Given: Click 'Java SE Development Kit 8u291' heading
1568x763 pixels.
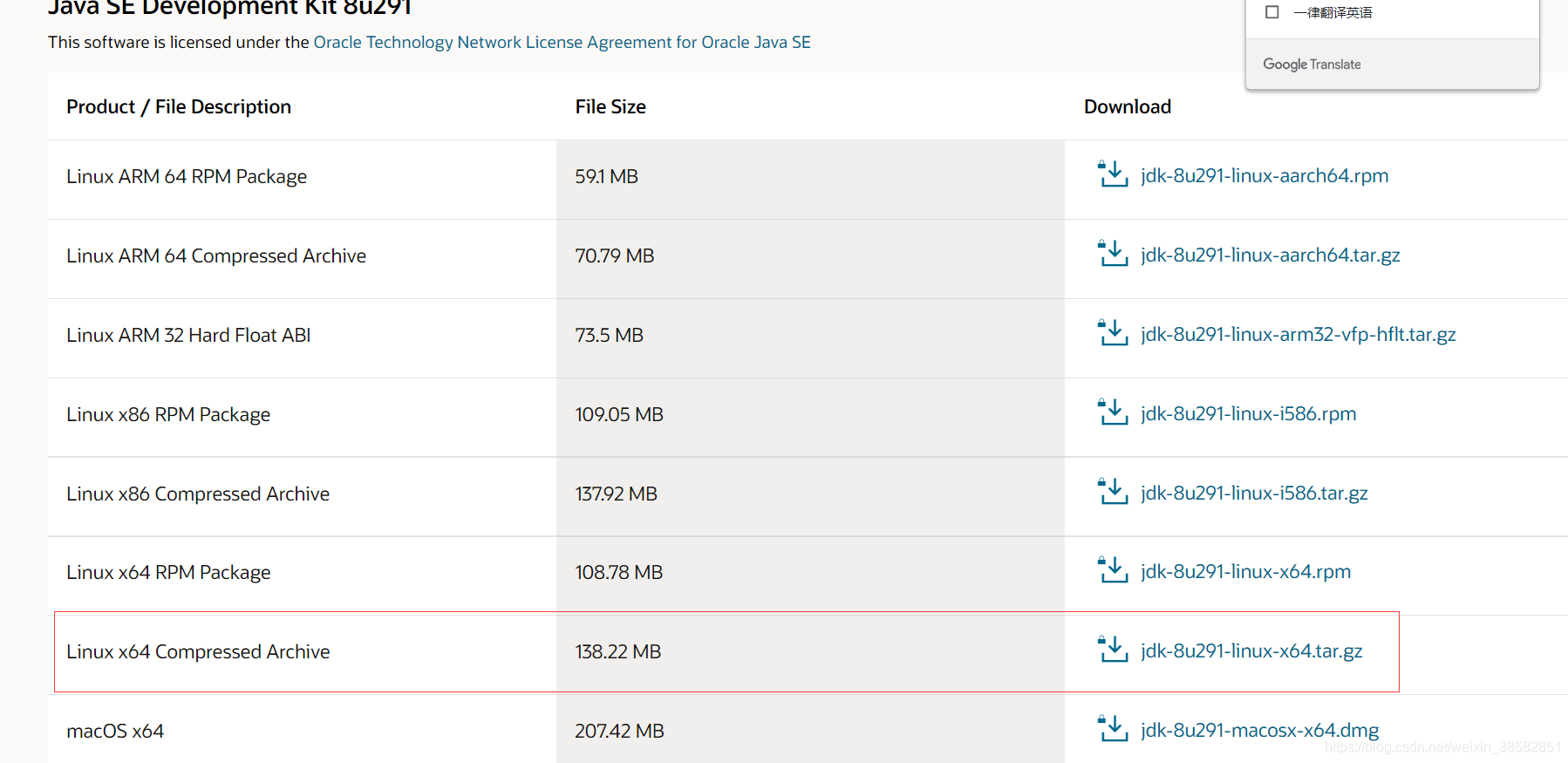Looking at the screenshot, I should tap(229, 8).
